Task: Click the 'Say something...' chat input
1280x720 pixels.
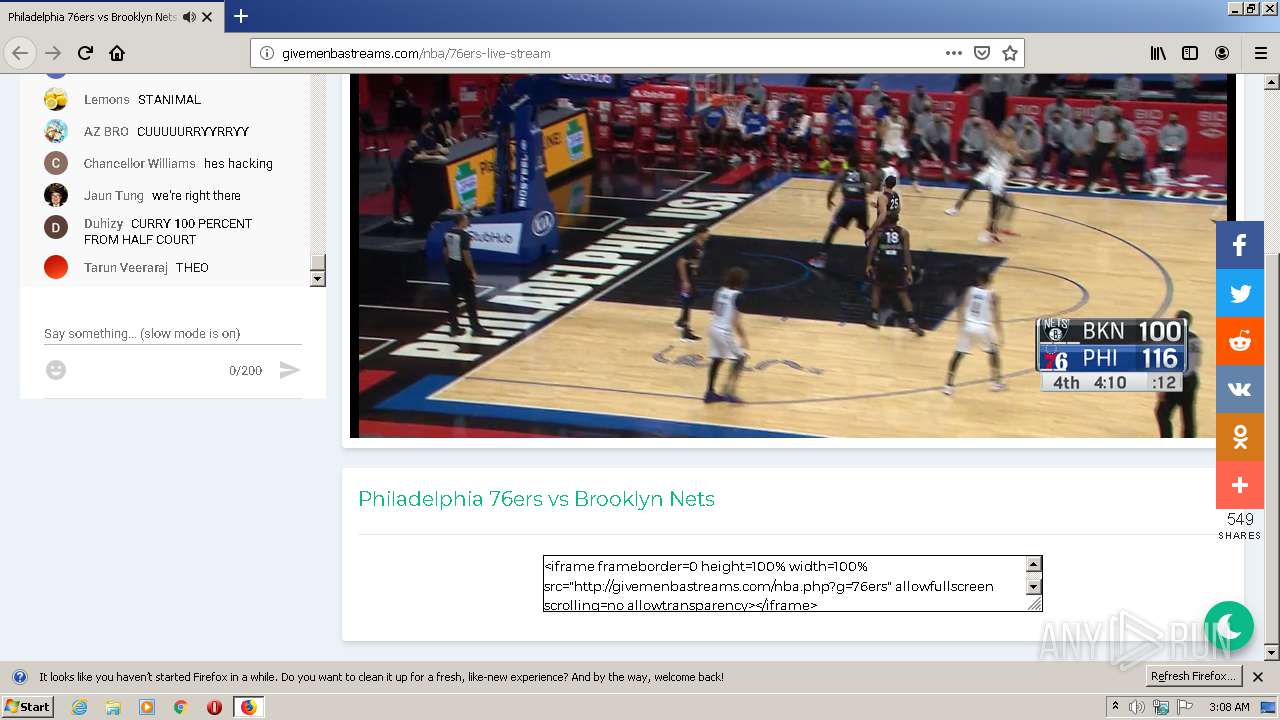Action: [x=172, y=333]
